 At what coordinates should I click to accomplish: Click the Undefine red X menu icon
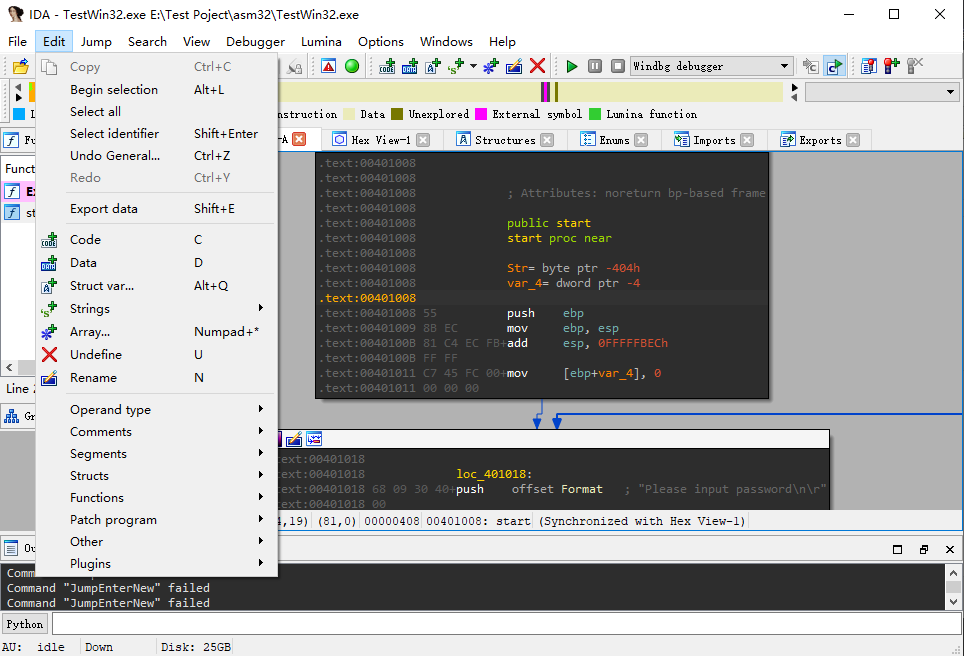tap(49, 355)
